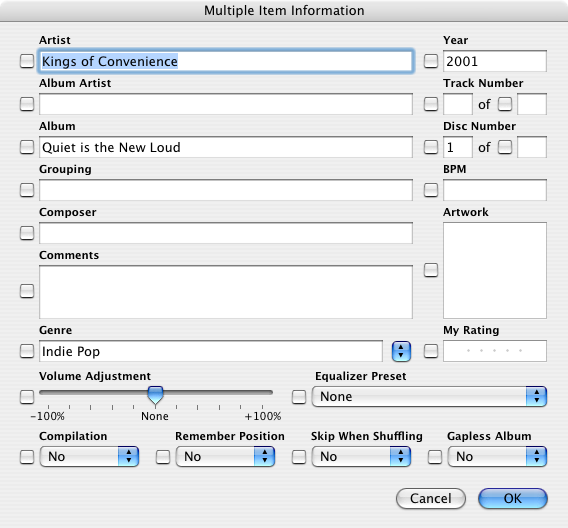The width and height of the screenshot is (568, 528).
Task: Click into the Composer text field
Action: coord(226,233)
